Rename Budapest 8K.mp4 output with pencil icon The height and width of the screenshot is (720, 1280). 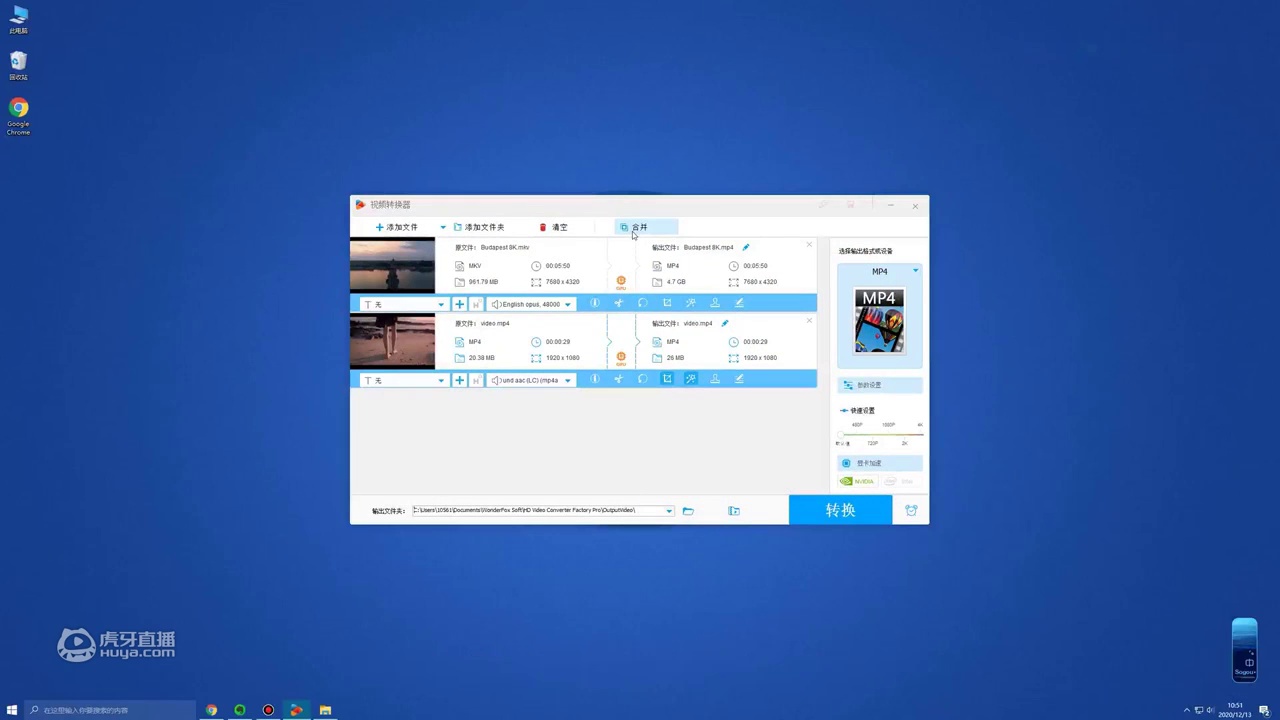click(745, 247)
